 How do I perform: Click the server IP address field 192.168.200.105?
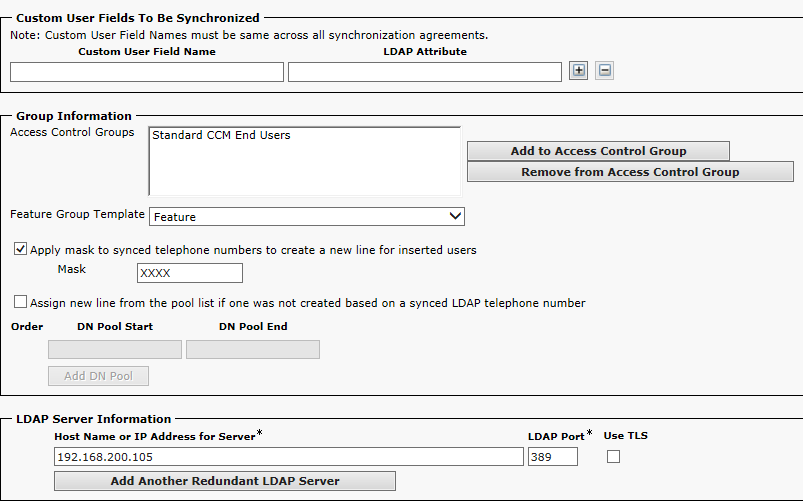288,457
